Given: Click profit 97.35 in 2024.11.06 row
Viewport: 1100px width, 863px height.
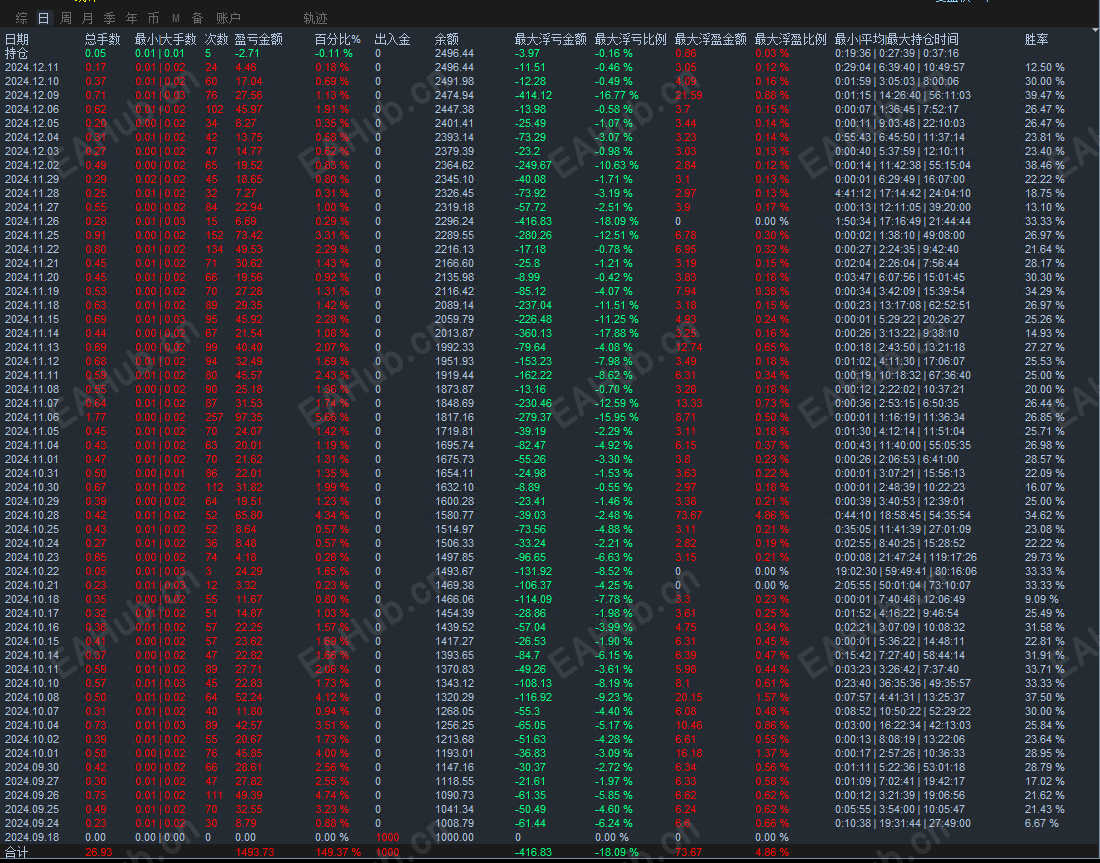Looking at the screenshot, I should (248, 417).
